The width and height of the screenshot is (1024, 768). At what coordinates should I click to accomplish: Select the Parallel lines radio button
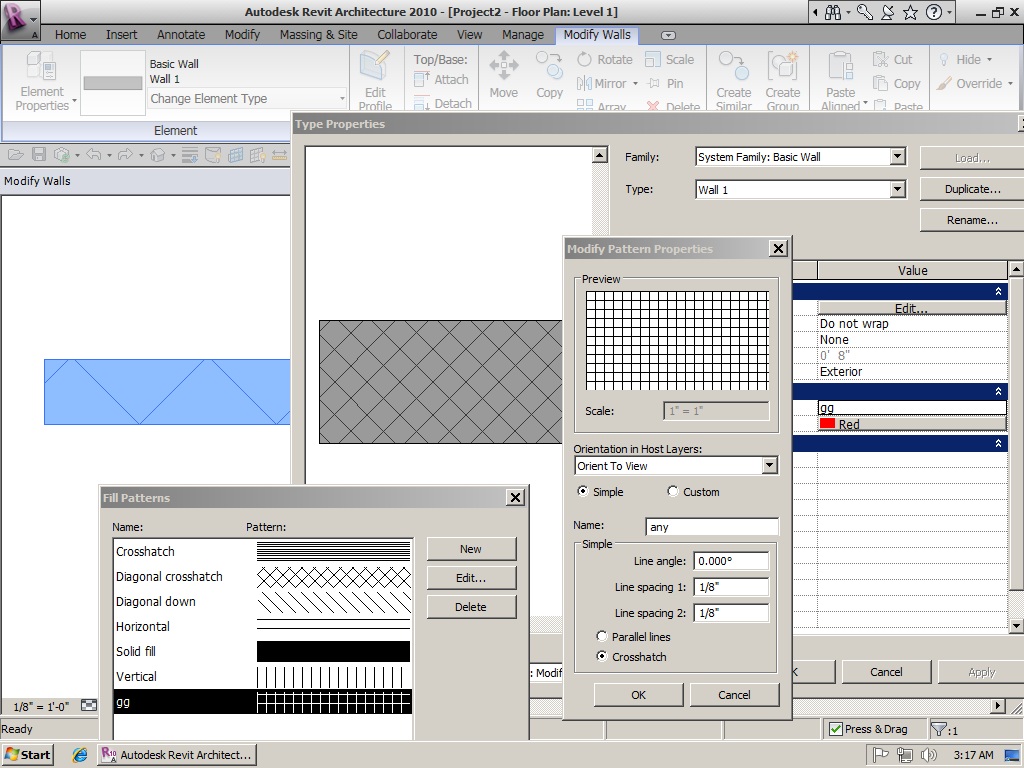click(x=601, y=636)
